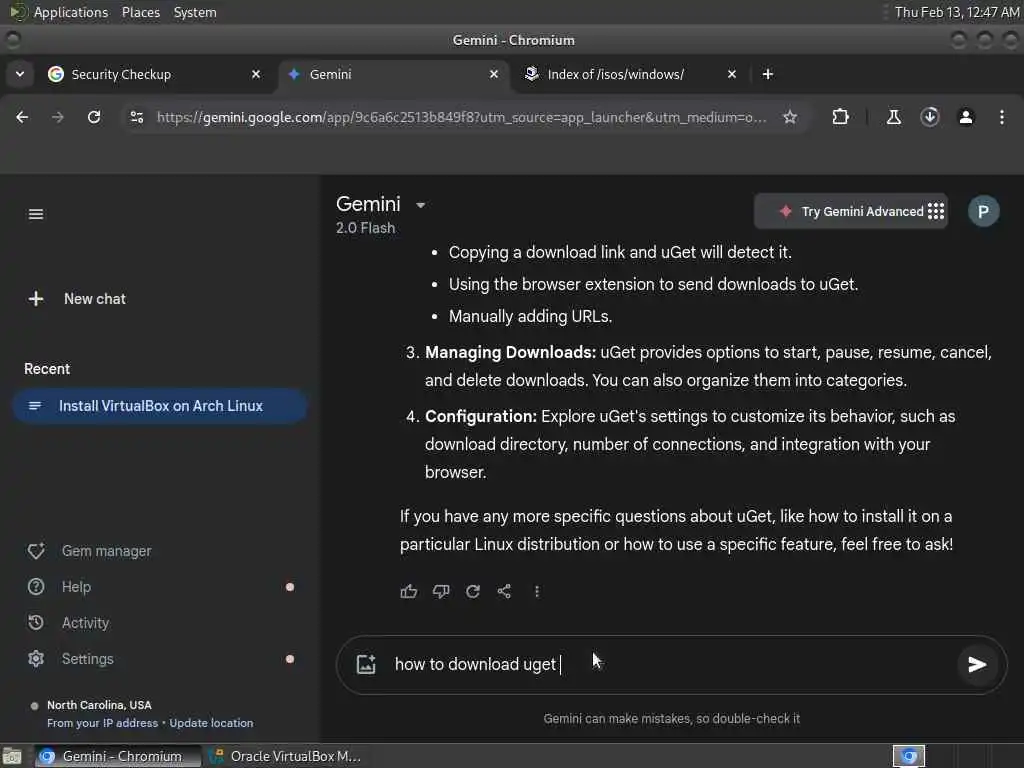Open the System menu

click(195, 12)
